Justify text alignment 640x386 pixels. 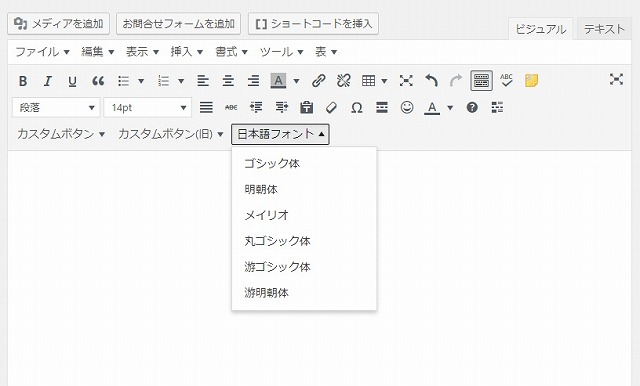point(206,108)
